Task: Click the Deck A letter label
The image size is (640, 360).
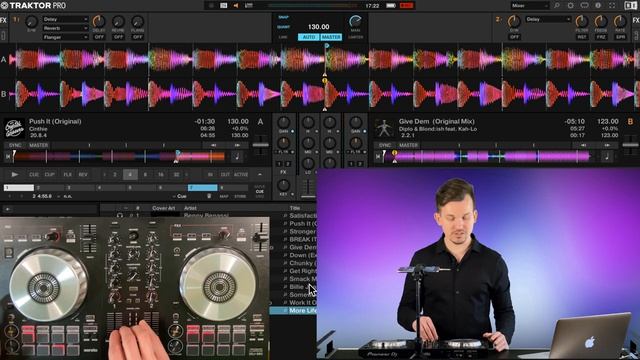Action: point(260,122)
